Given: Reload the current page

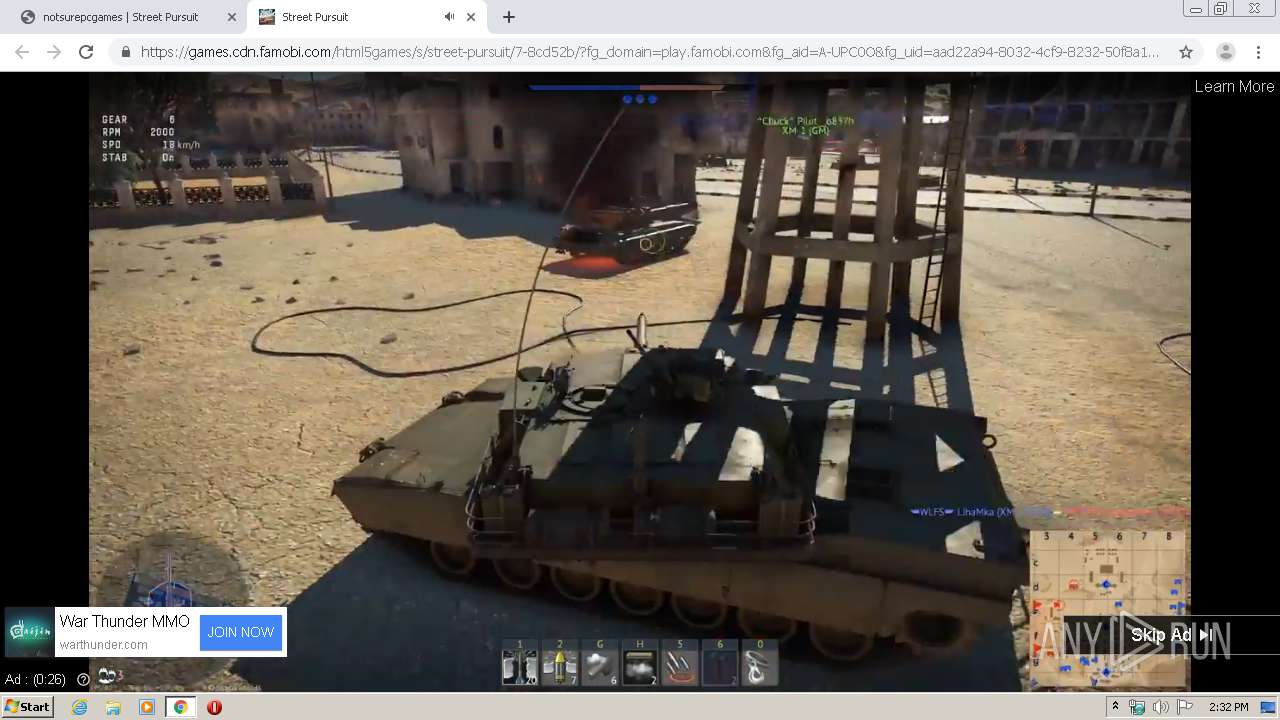Looking at the screenshot, I should tap(86, 52).
